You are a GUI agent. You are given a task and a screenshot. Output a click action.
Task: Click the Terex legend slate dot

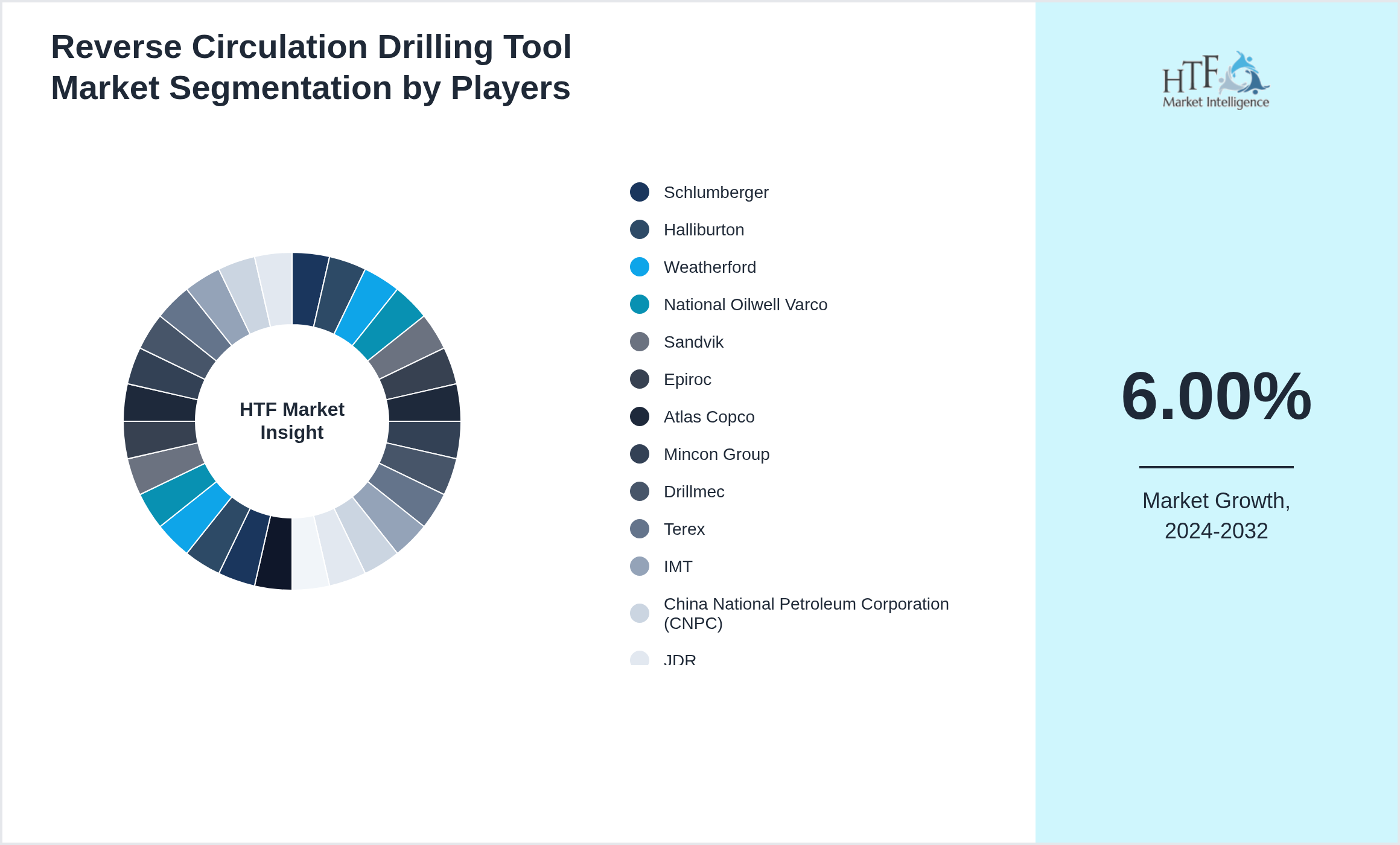(x=640, y=529)
